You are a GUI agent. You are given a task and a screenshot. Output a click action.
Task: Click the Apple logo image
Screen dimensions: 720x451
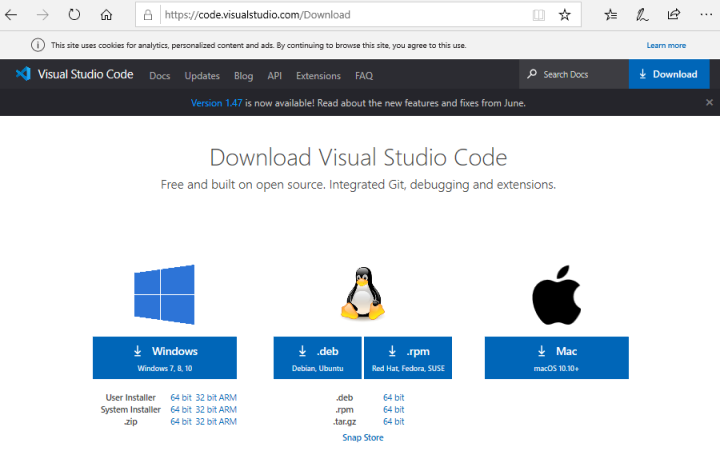[557, 295]
